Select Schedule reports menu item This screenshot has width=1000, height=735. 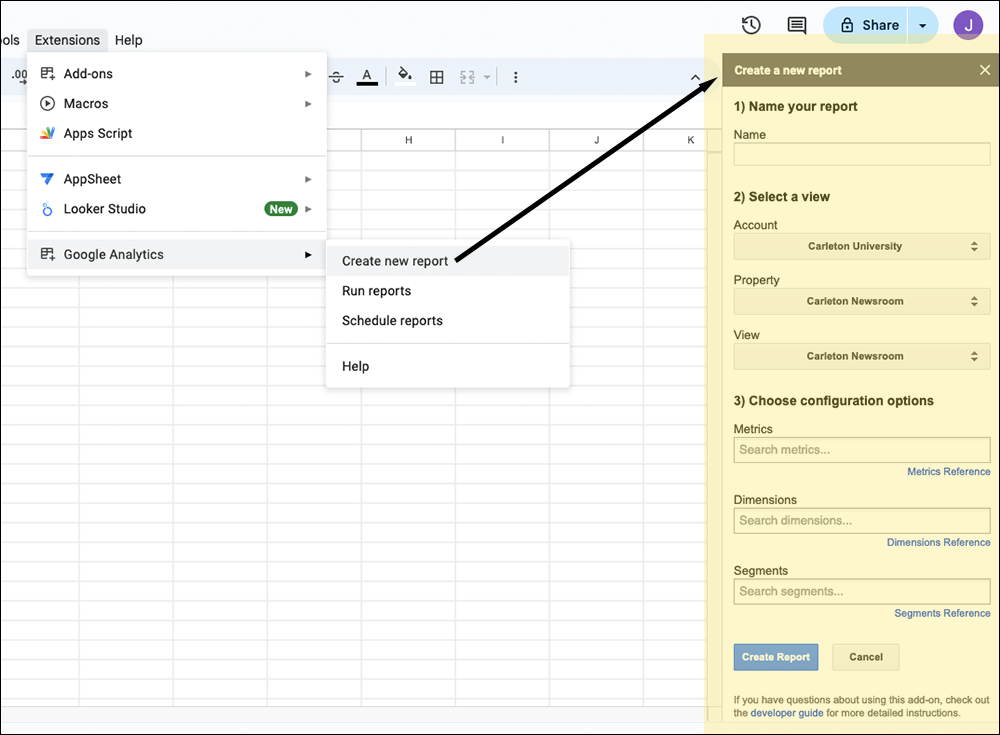coord(392,321)
